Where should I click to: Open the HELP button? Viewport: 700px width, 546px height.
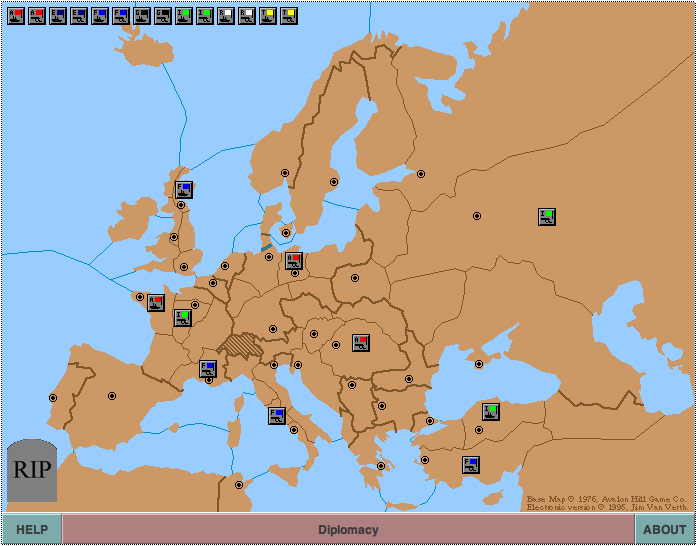pyautogui.click(x=32, y=529)
